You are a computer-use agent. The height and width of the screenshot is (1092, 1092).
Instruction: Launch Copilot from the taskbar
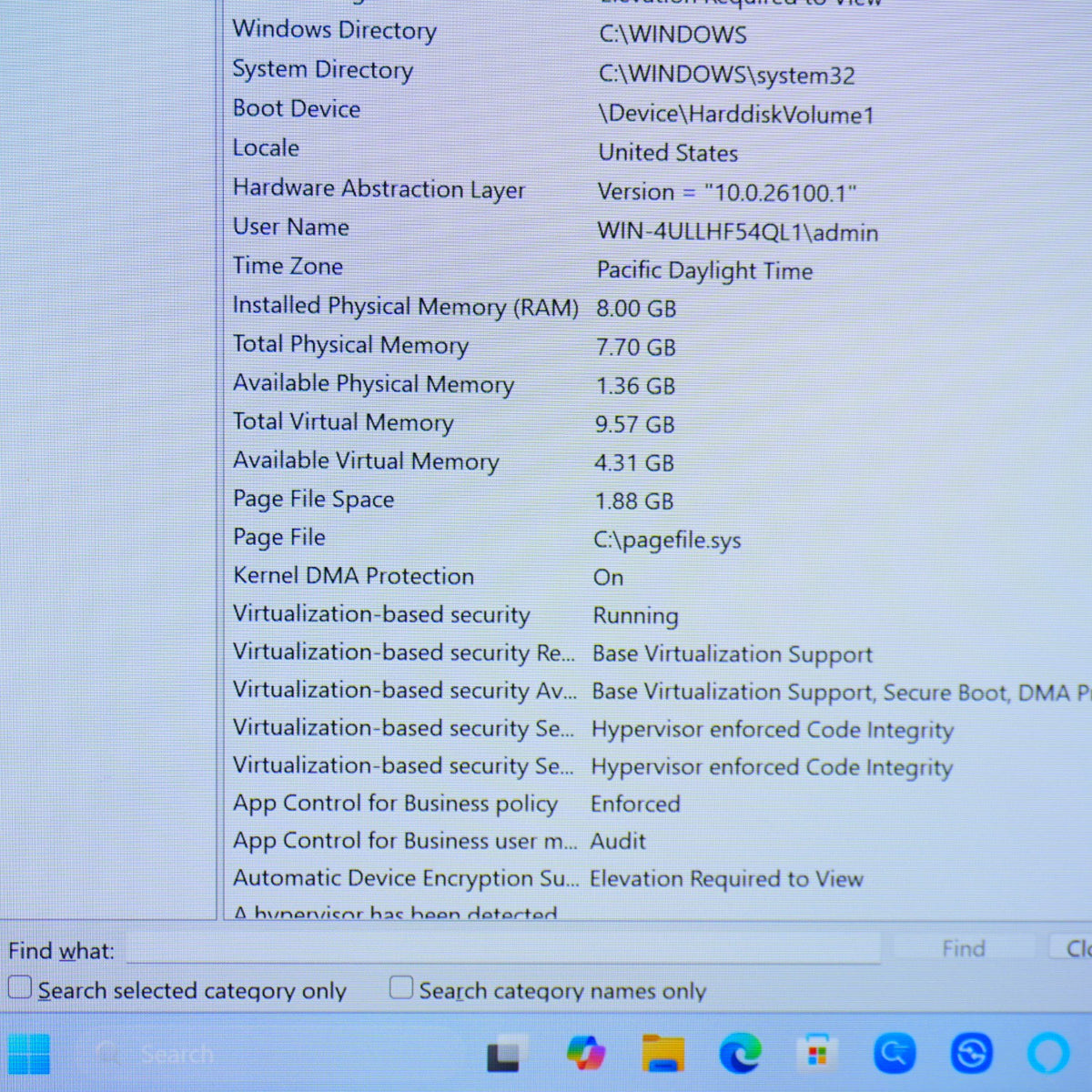click(585, 1054)
